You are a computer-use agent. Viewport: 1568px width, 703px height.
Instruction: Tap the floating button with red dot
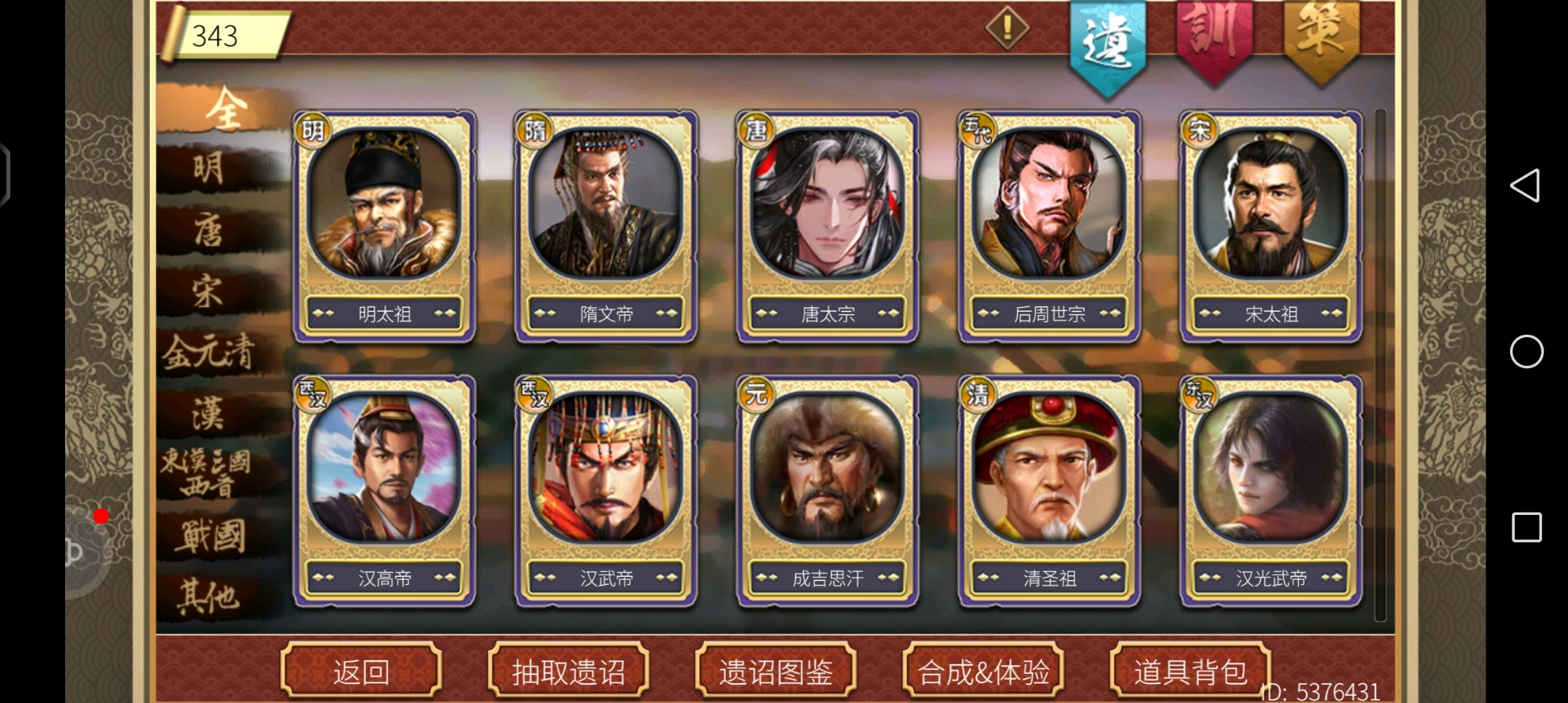pyautogui.click(x=86, y=551)
